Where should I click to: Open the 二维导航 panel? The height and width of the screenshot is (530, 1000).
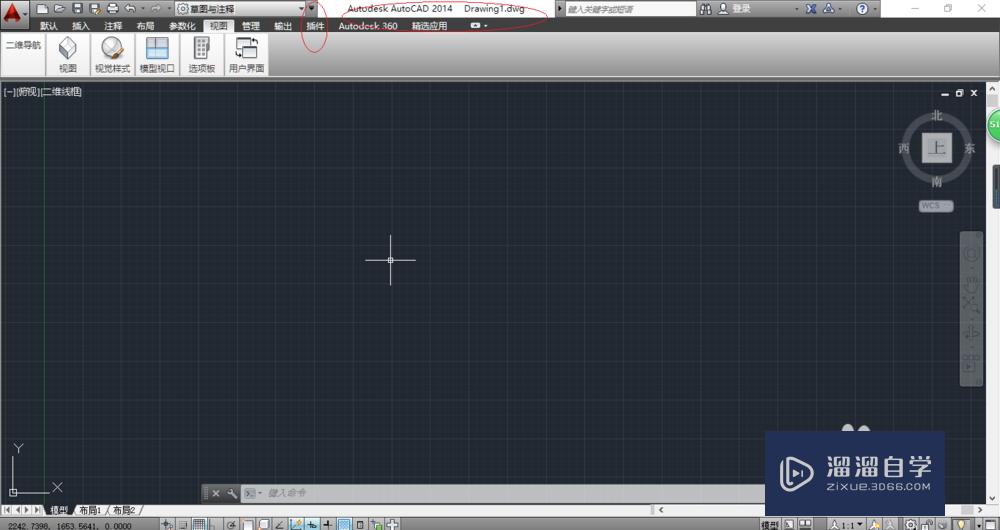tap(24, 45)
